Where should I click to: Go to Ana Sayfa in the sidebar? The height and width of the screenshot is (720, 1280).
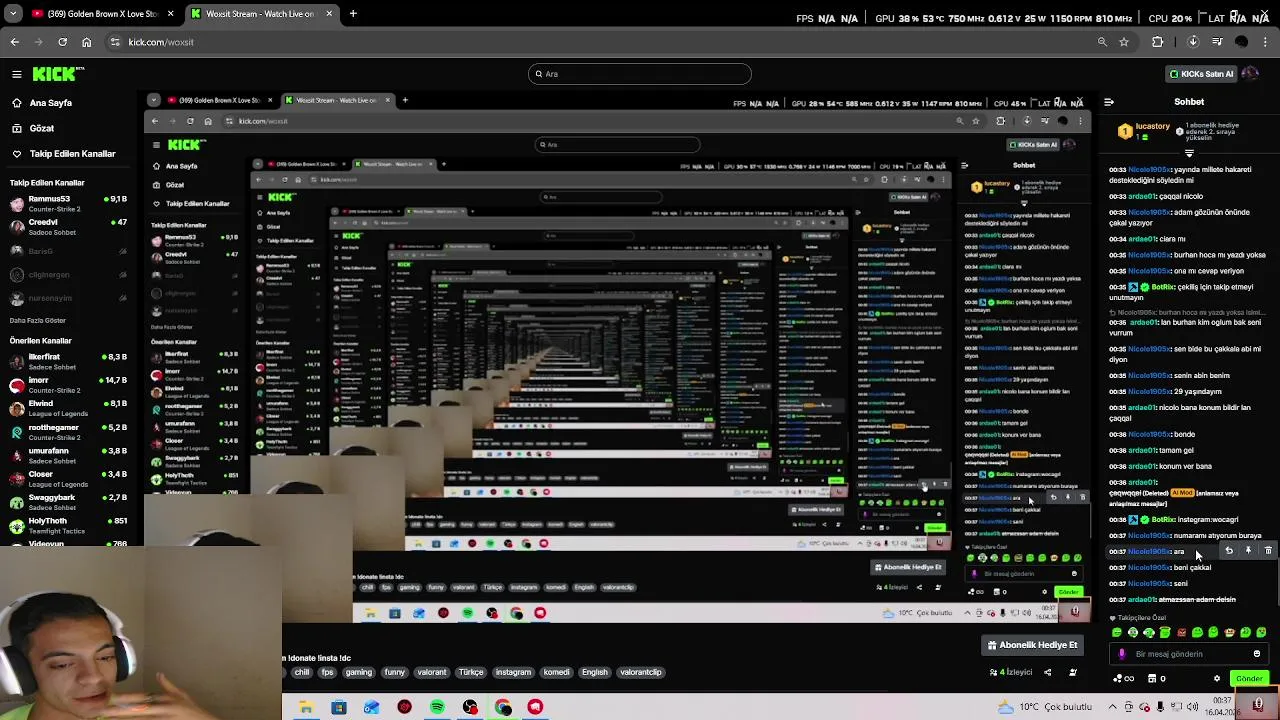coord(41,103)
